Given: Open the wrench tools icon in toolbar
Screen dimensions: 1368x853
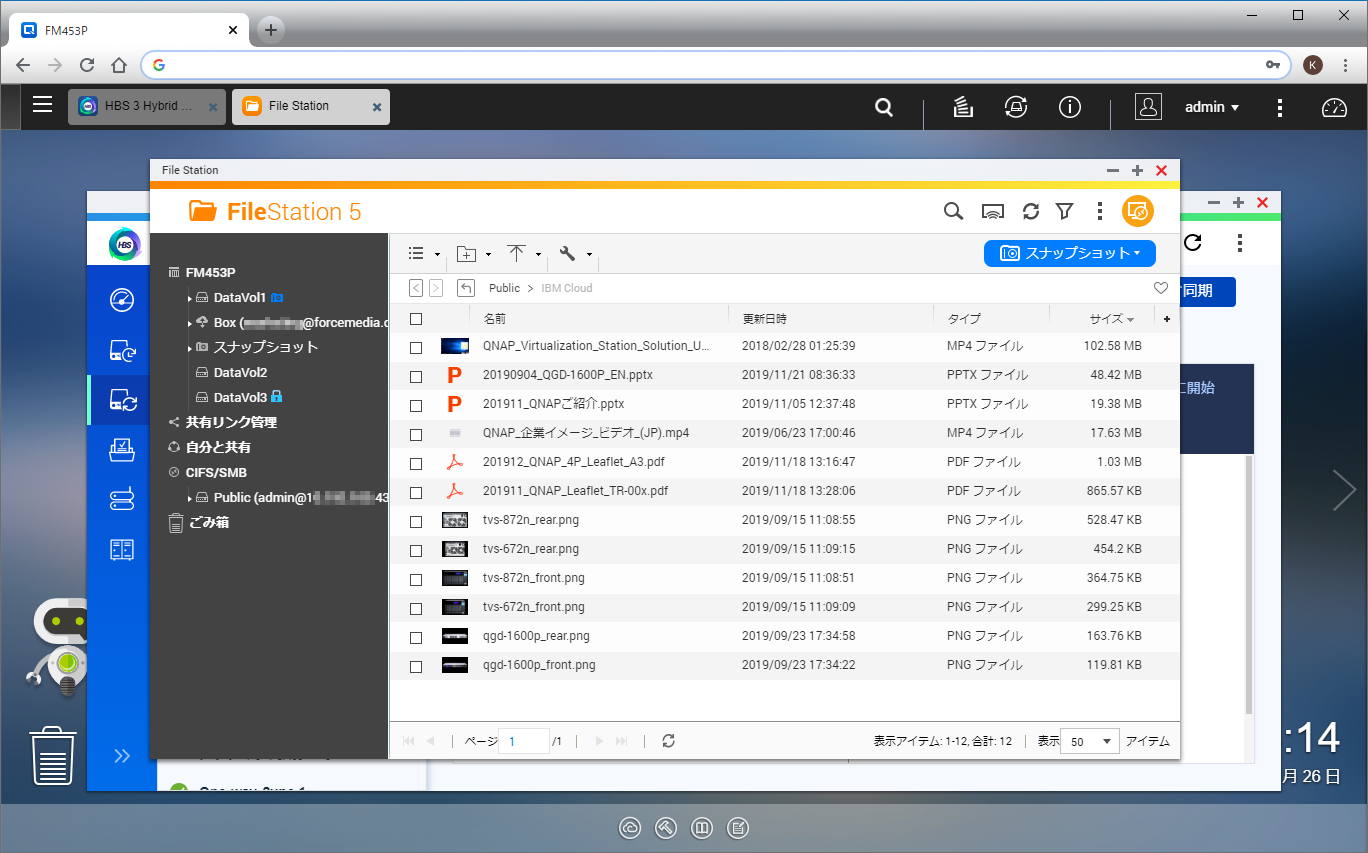Looking at the screenshot, I should [x=567, y=254].
